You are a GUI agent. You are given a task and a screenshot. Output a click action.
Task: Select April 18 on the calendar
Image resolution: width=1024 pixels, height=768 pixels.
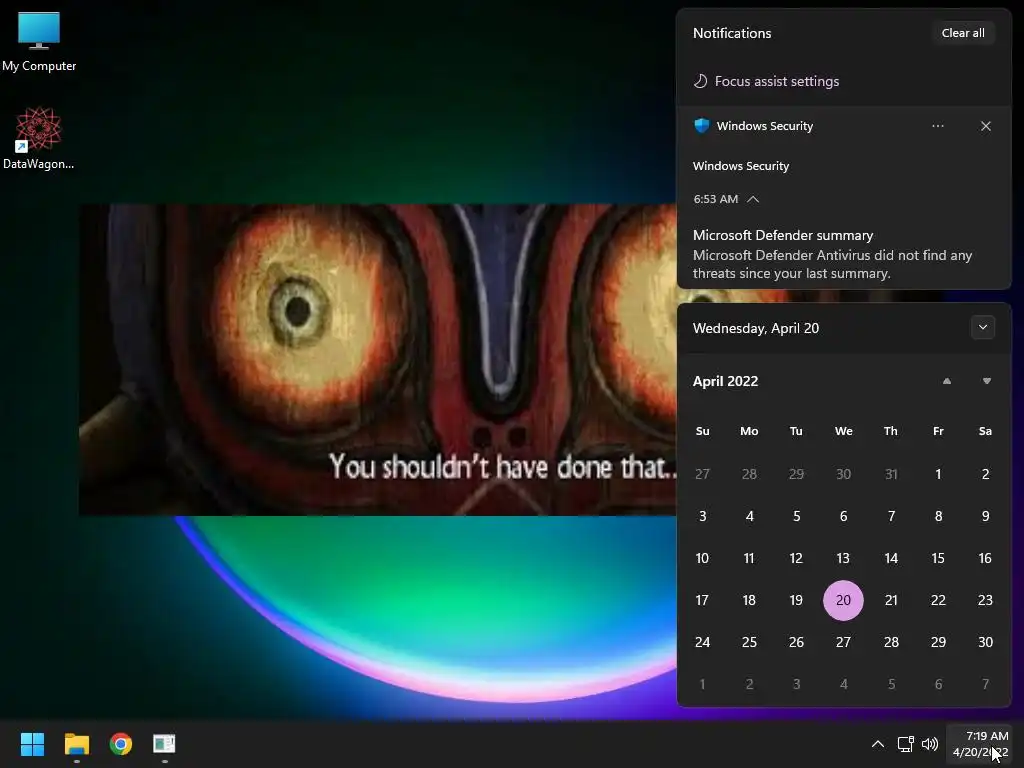coord(749,600)
